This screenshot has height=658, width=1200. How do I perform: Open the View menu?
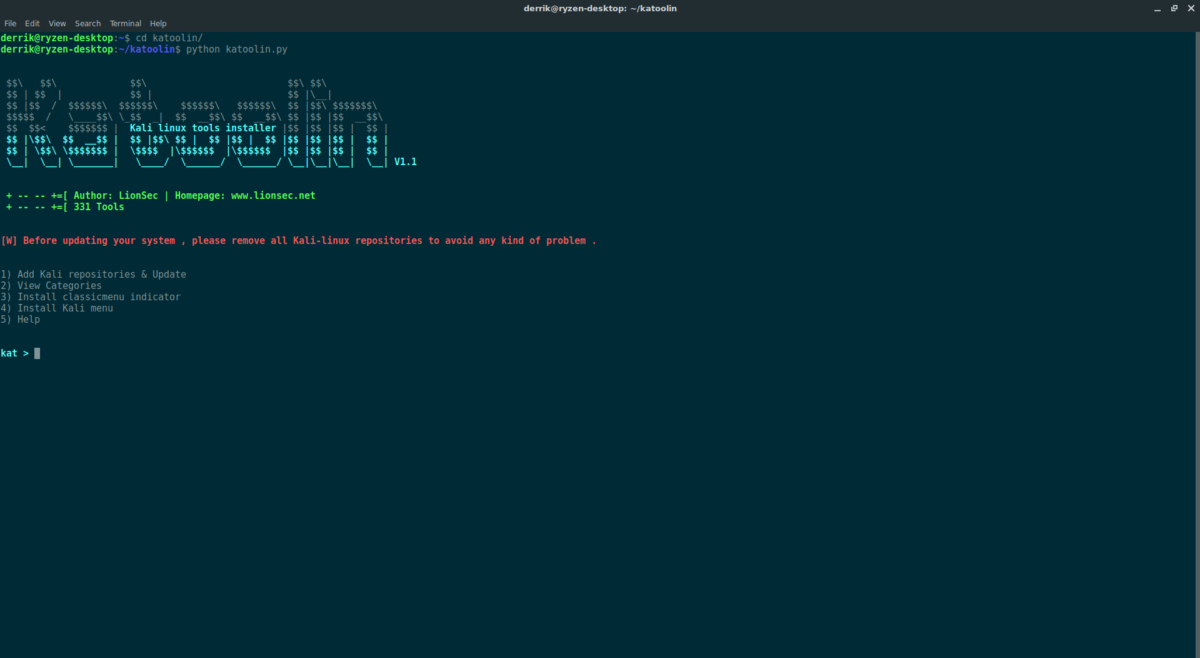click(57, 23)
